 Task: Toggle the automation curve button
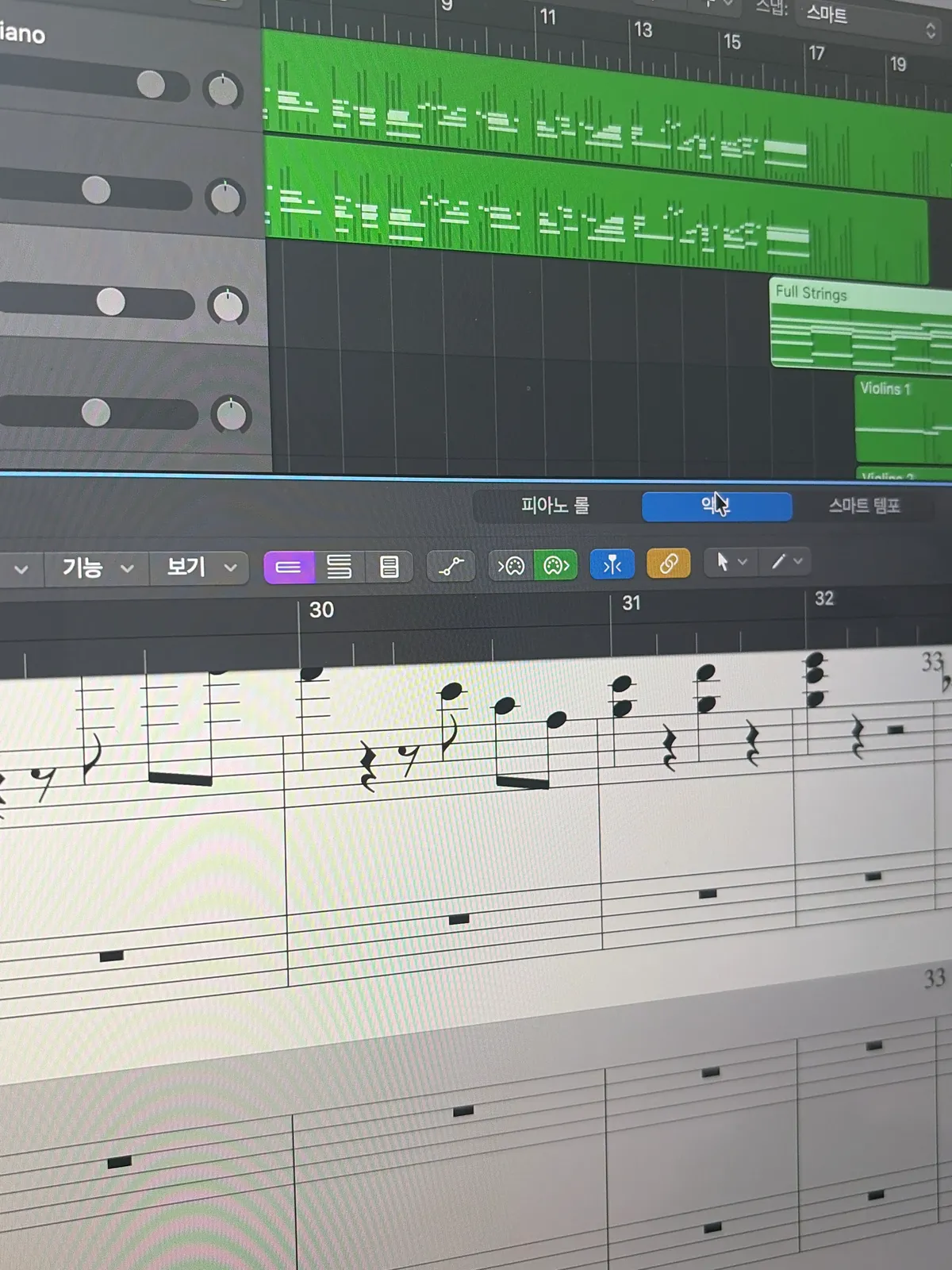451,566
